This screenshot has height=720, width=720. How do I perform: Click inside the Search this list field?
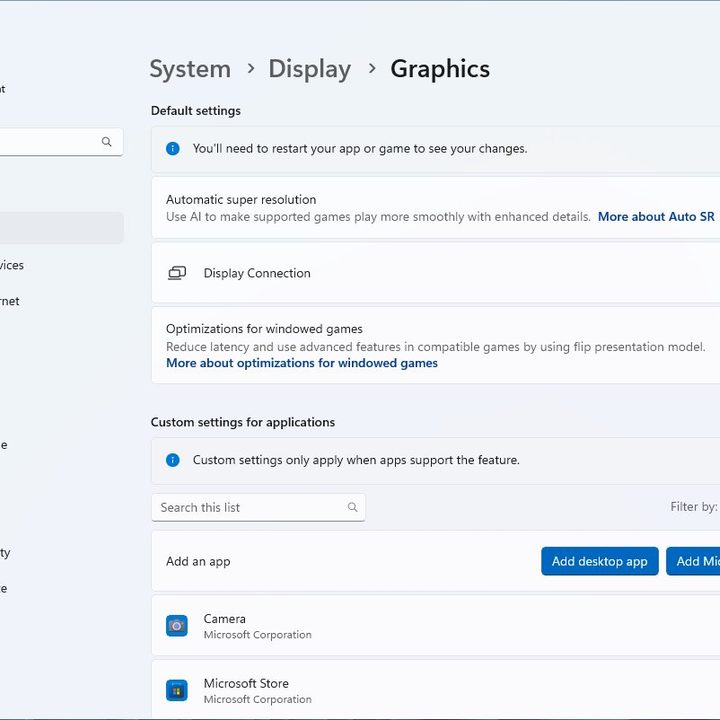click(259, 507)
